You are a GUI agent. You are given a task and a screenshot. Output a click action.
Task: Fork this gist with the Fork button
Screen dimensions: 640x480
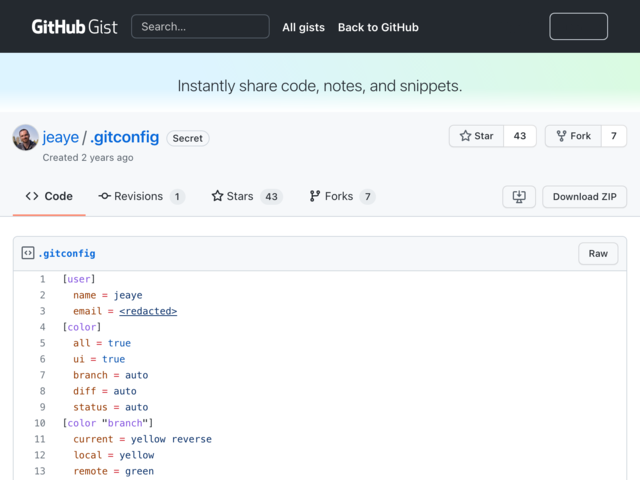[x=573, y=136]
